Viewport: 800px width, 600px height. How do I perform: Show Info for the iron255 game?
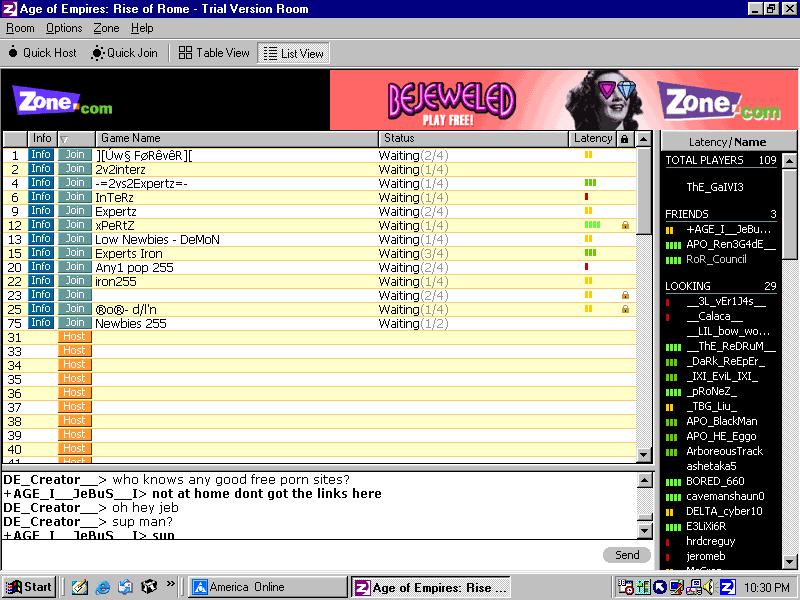tap(41, 281)
